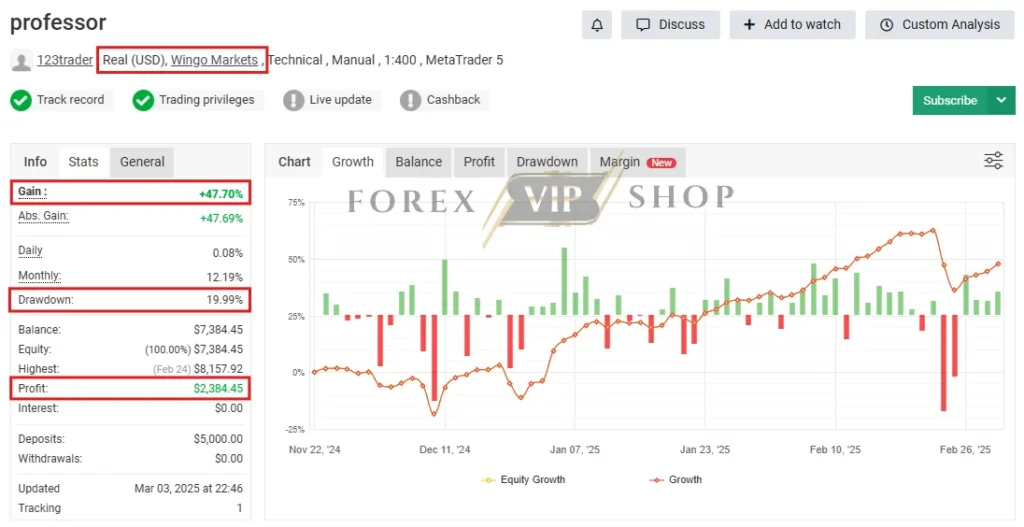Screen dimensions: 1024x527
Task: Open the Margin chart tab
Action: [x=637, y=161]
